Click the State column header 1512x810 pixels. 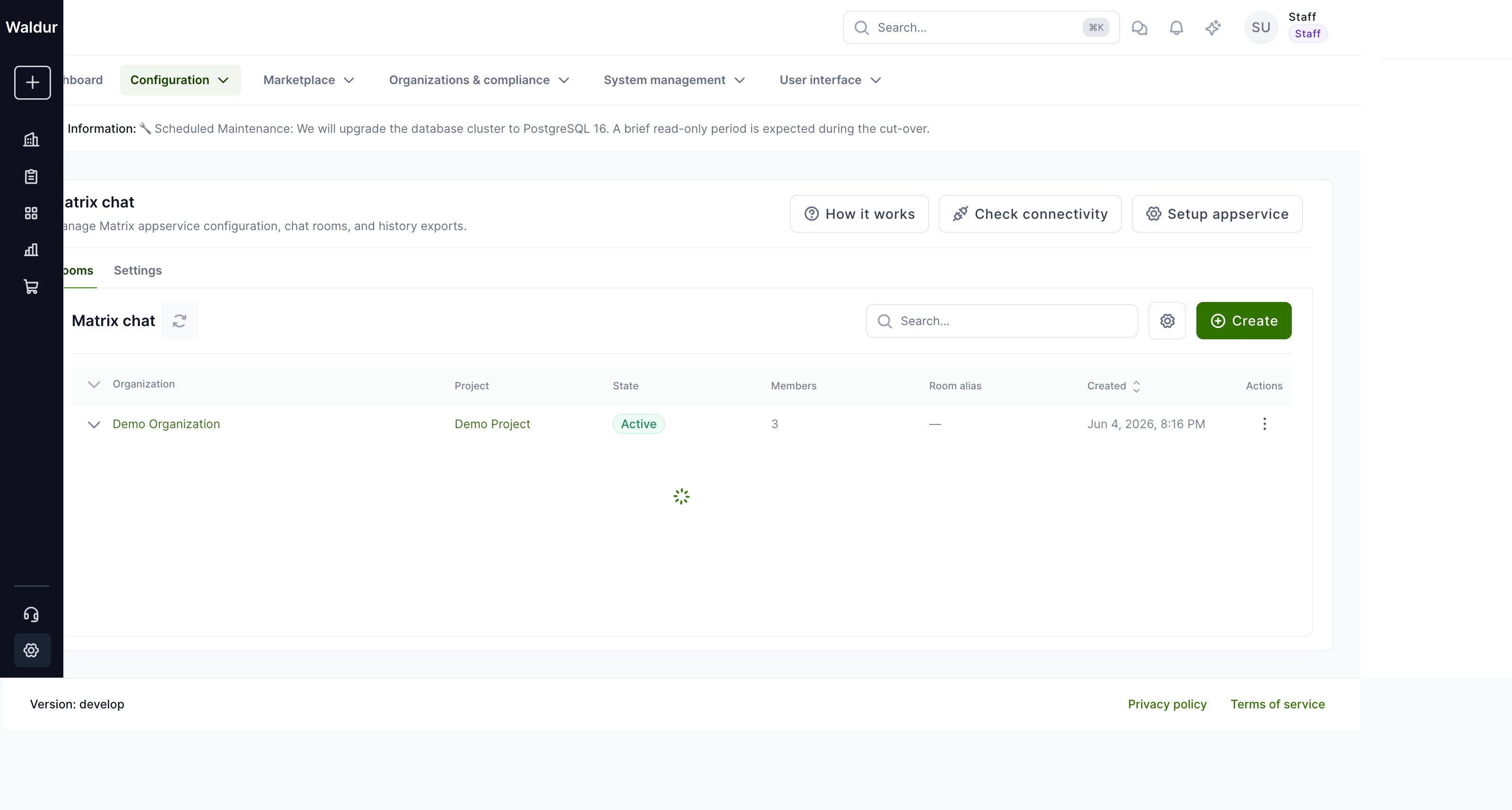626,386
